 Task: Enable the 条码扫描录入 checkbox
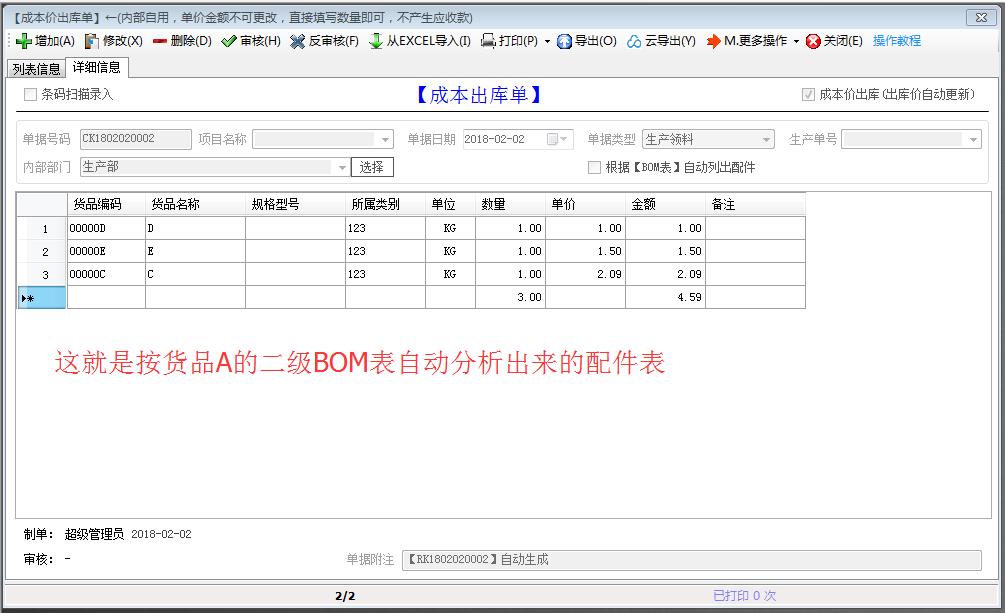pyautogui.click(x=30, y=95)
